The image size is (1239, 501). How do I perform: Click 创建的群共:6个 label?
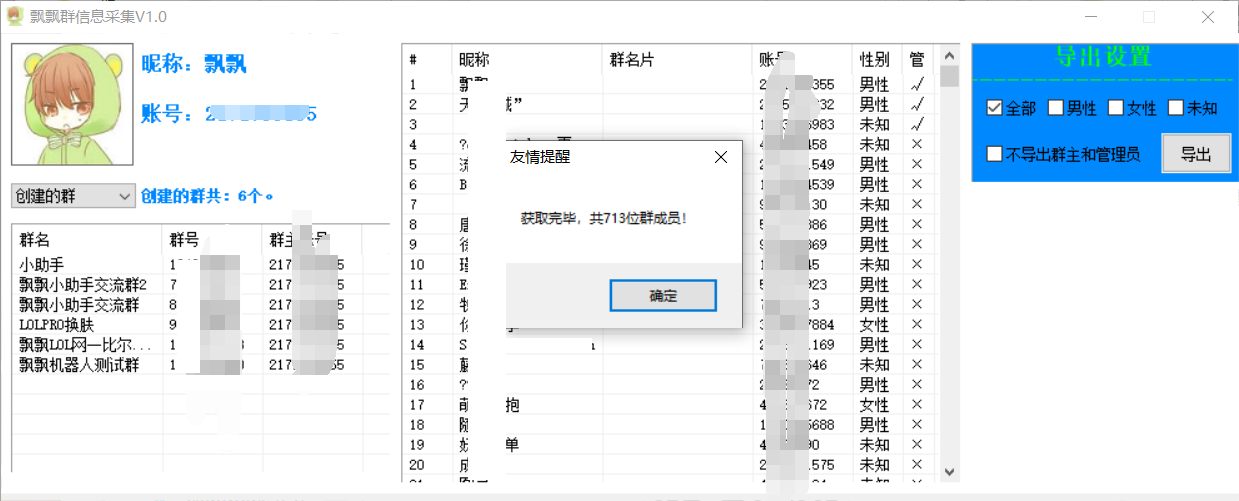tap(207, 196)
